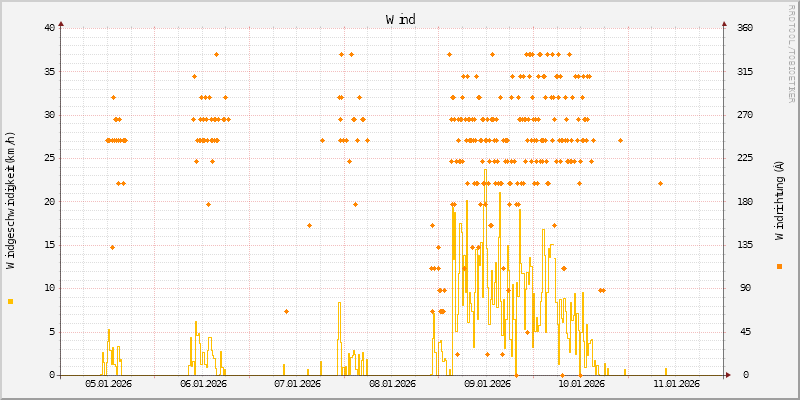
Task: Click the arrow atop the left axis
Action: tap(61, 22)
